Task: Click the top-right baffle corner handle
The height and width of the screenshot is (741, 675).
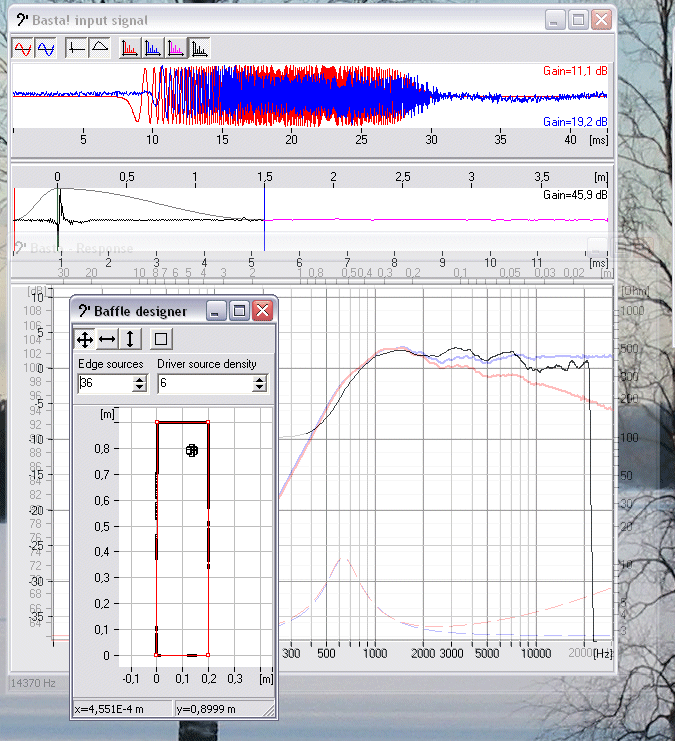Action: (208, 422)
